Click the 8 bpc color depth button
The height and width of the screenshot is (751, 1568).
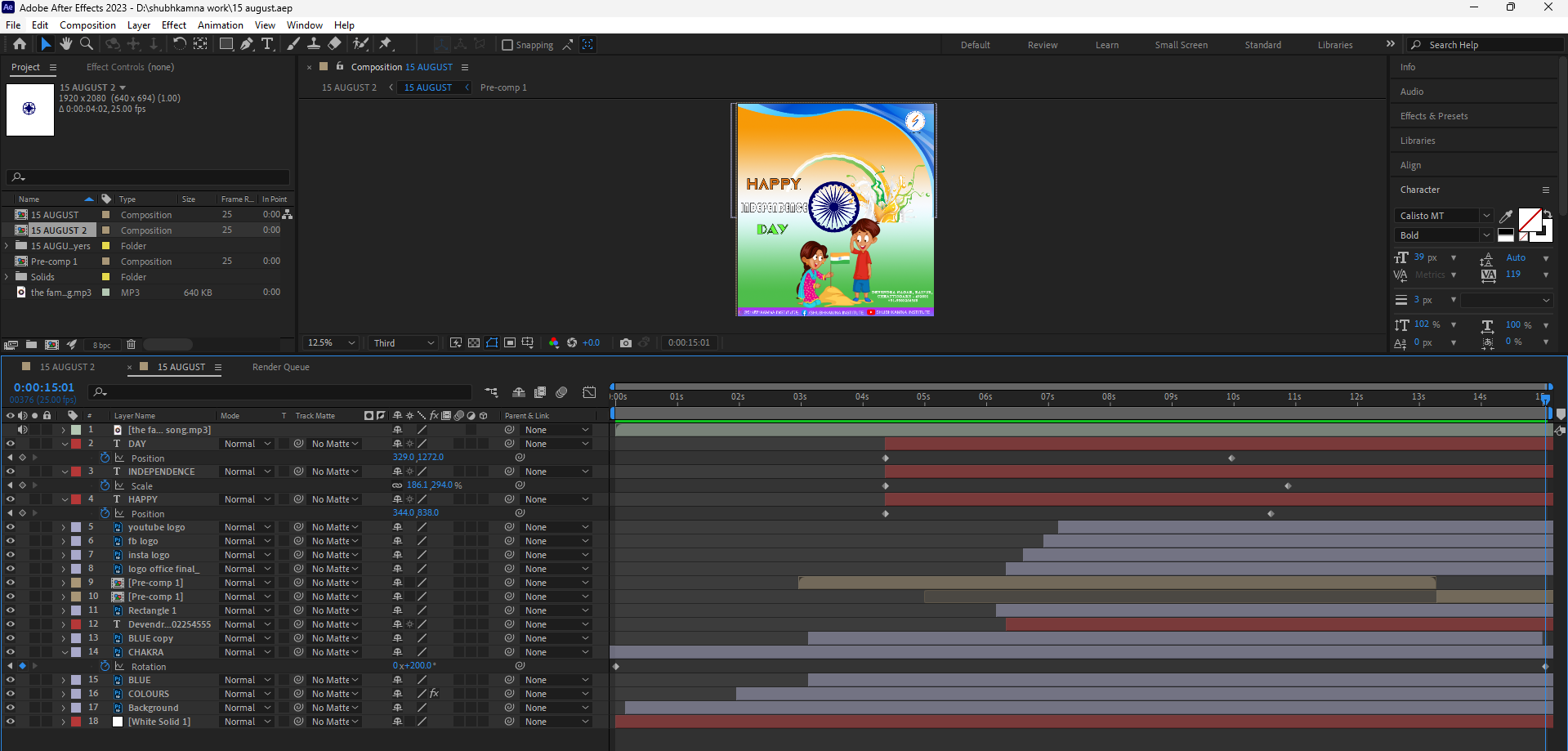(x=101, y=345)
